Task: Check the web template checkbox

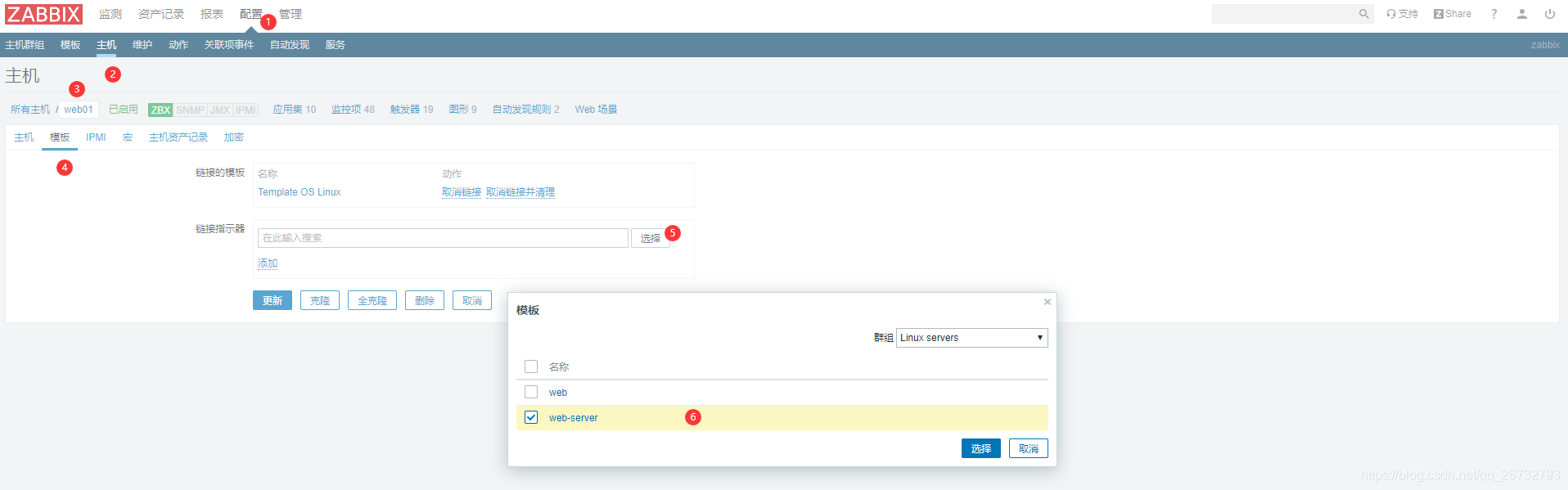Action: pos(531,392)
